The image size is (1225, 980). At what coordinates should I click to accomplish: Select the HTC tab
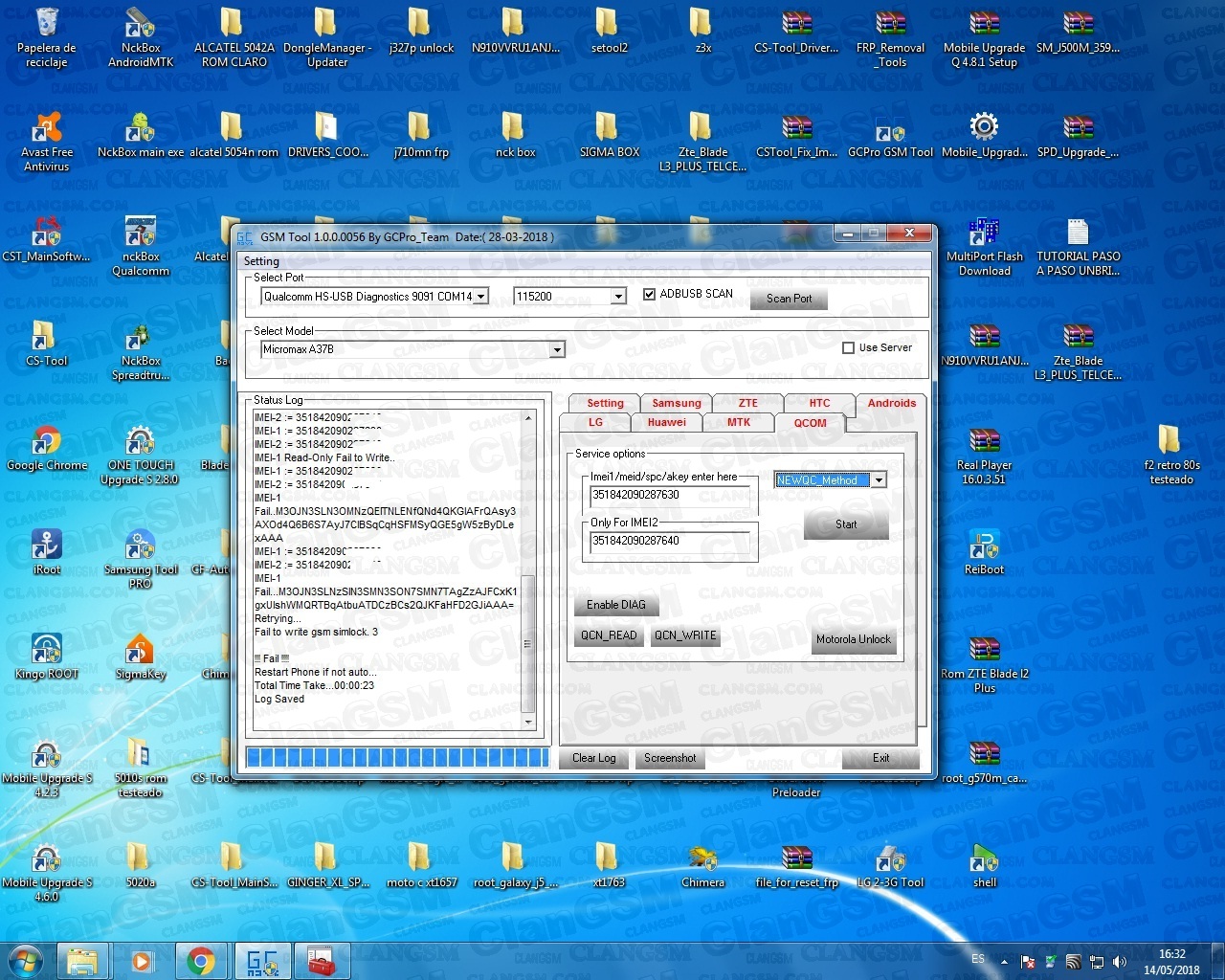pos(819,403)
